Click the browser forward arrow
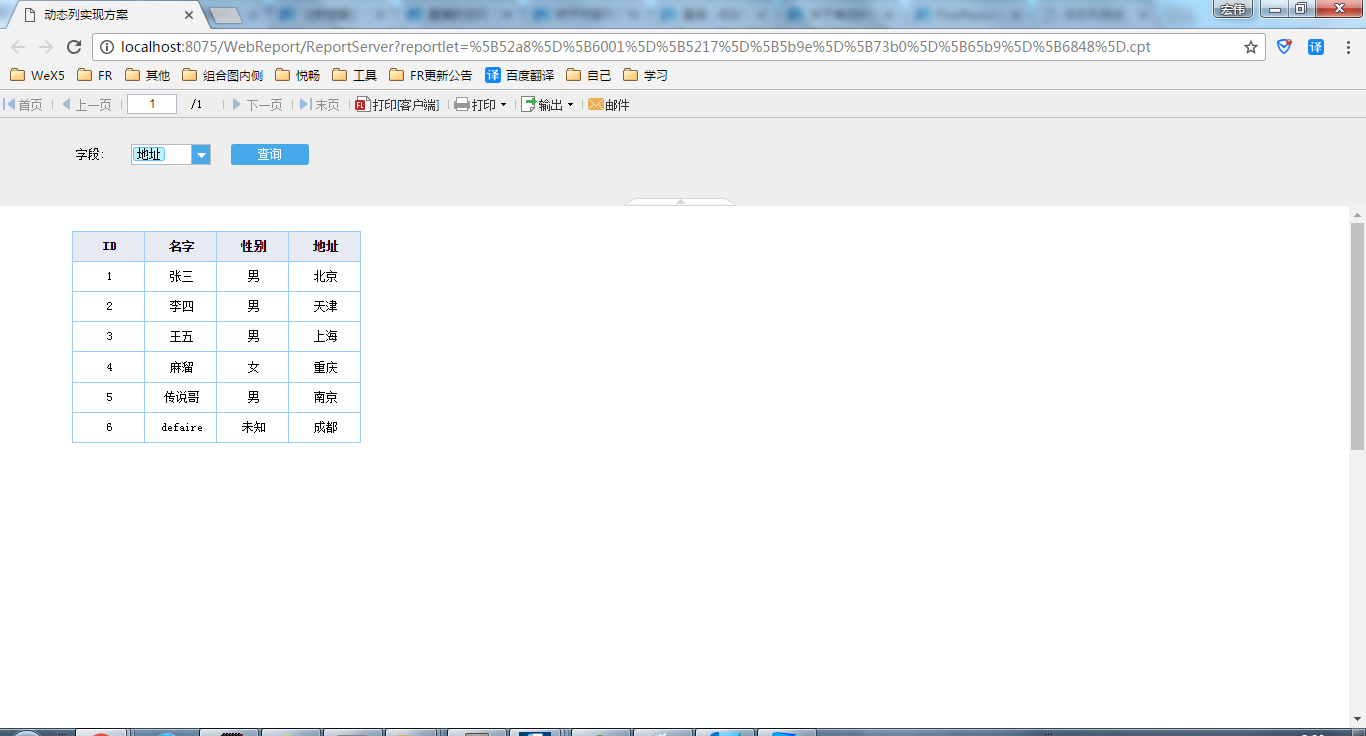1366x736 pixels. 46,47
